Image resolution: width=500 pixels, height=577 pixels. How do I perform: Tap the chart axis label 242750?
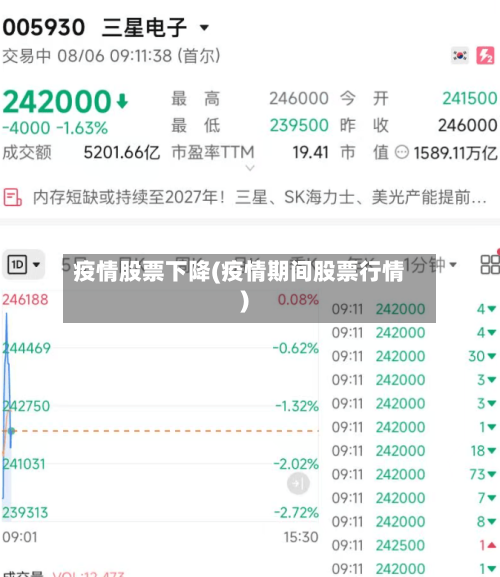[26, 406]
